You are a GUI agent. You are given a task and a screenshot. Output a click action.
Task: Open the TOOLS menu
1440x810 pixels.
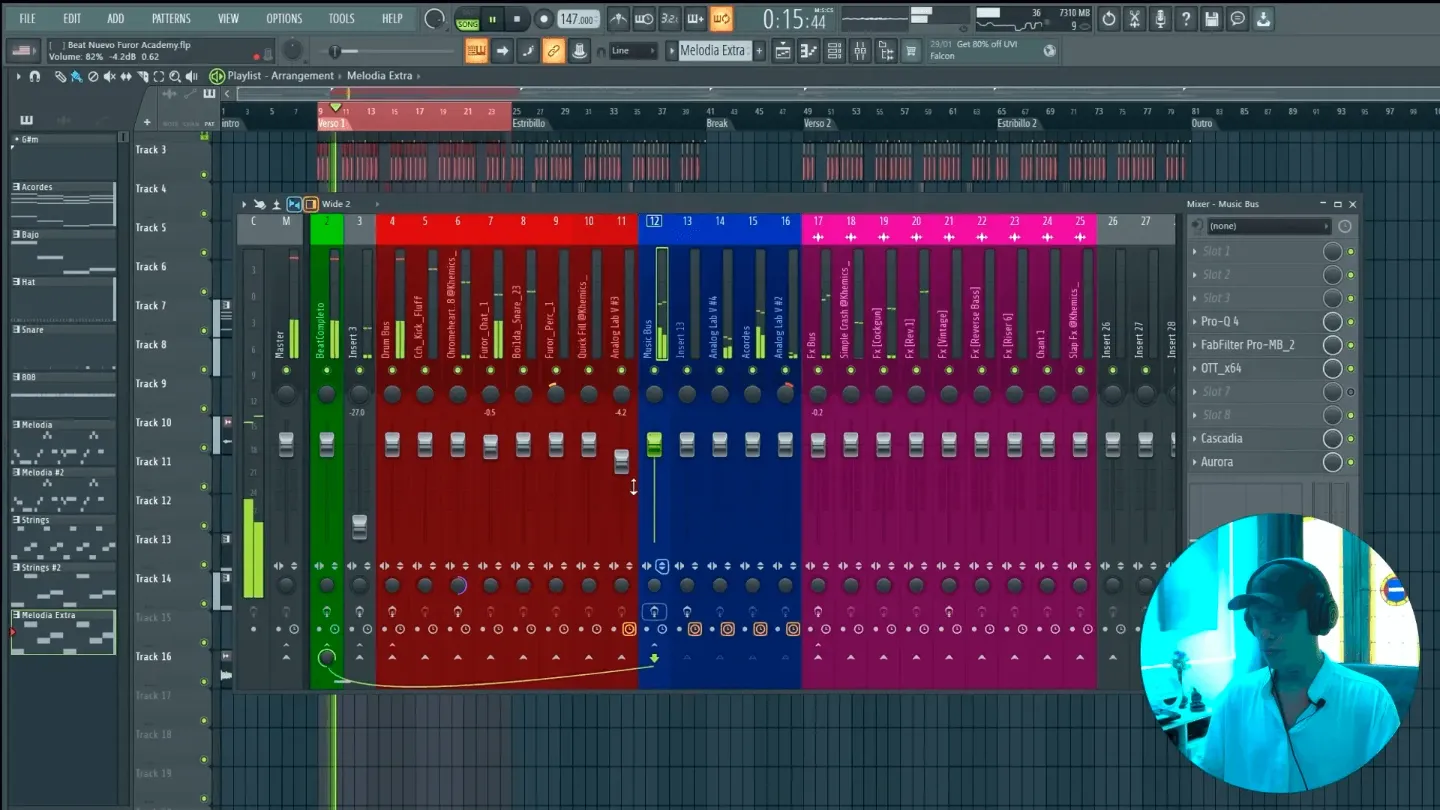pyautogui.click(x=341, y=17)
